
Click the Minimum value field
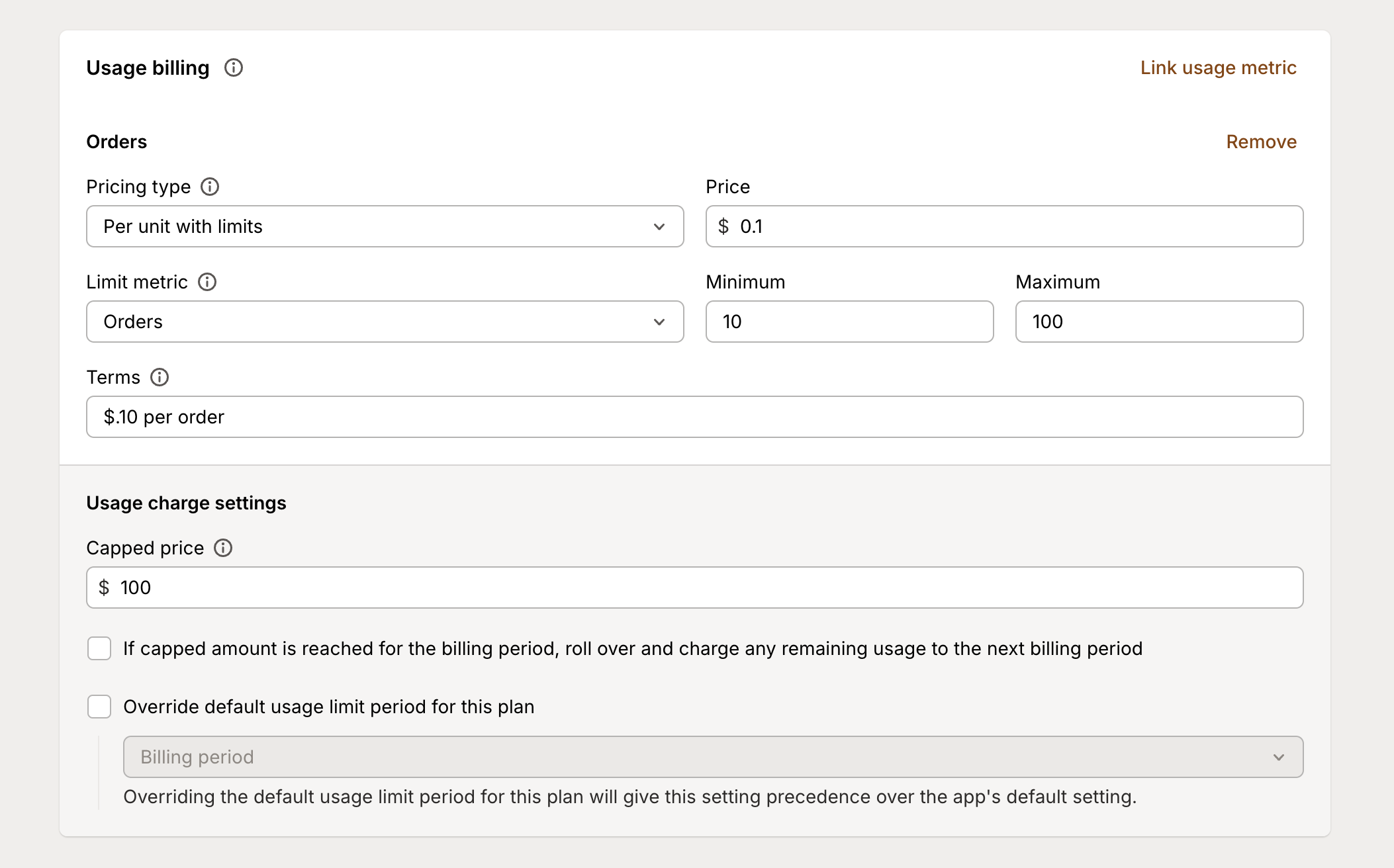pyautogui.click(x=849, y=322)
